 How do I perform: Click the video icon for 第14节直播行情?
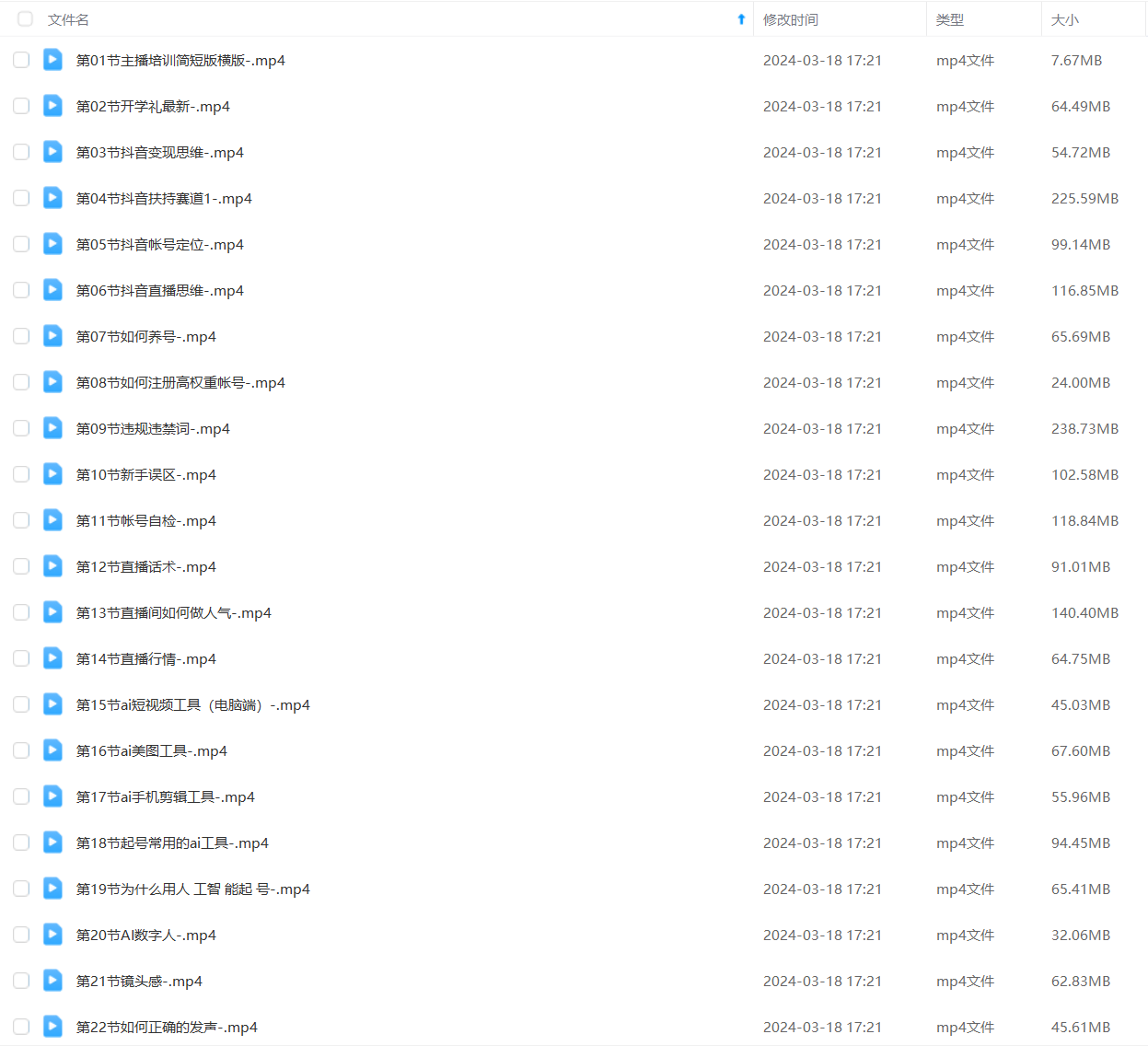(52, 658)
